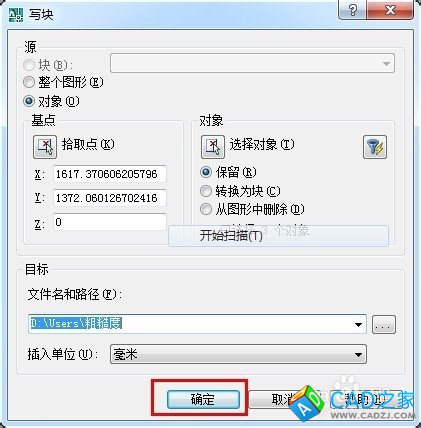Click the browse ellipsis button beside file path
The width and height of the screenshot is (421, 428).
coord(384,324)
